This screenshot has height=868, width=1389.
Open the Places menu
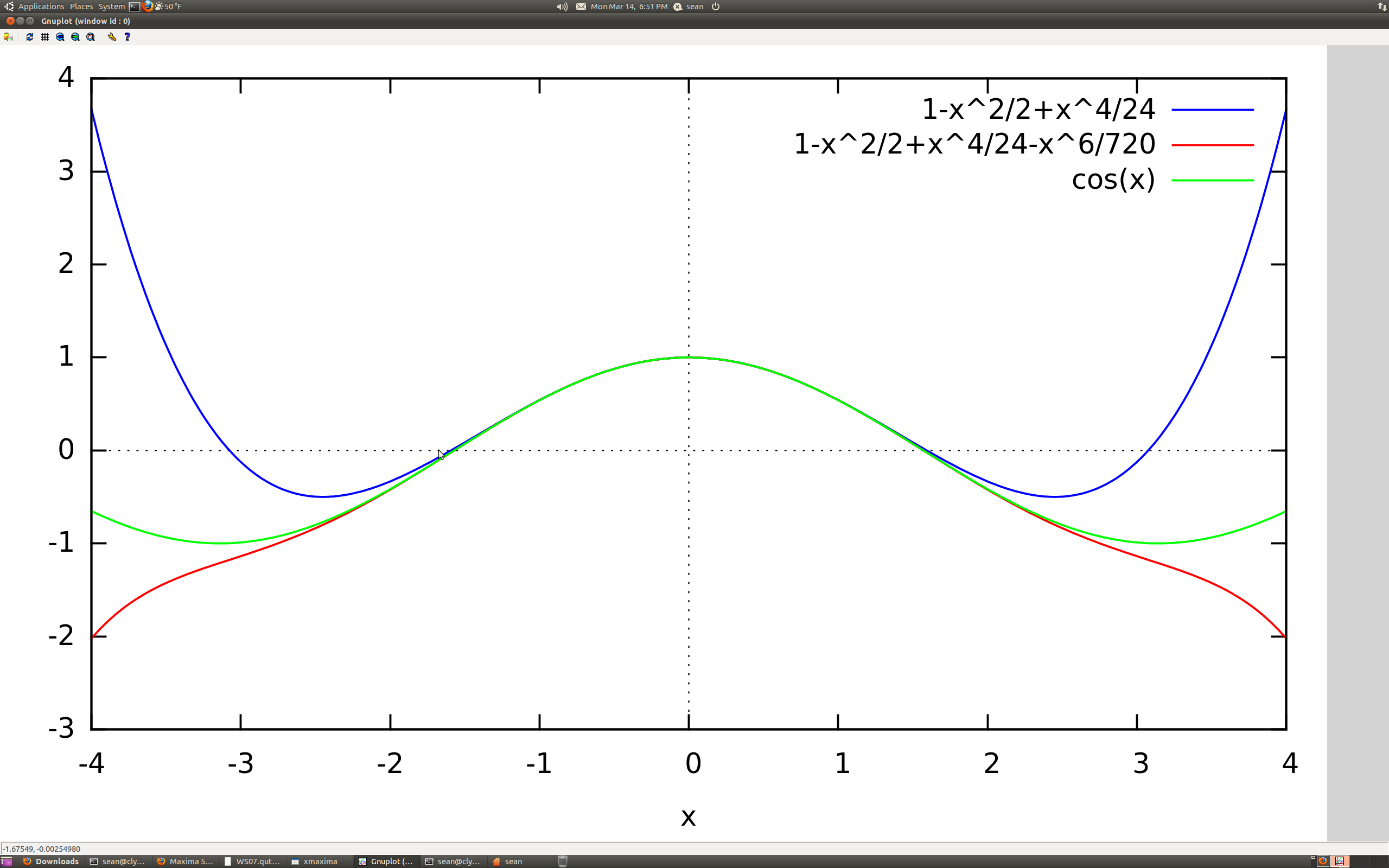(81, 7)
